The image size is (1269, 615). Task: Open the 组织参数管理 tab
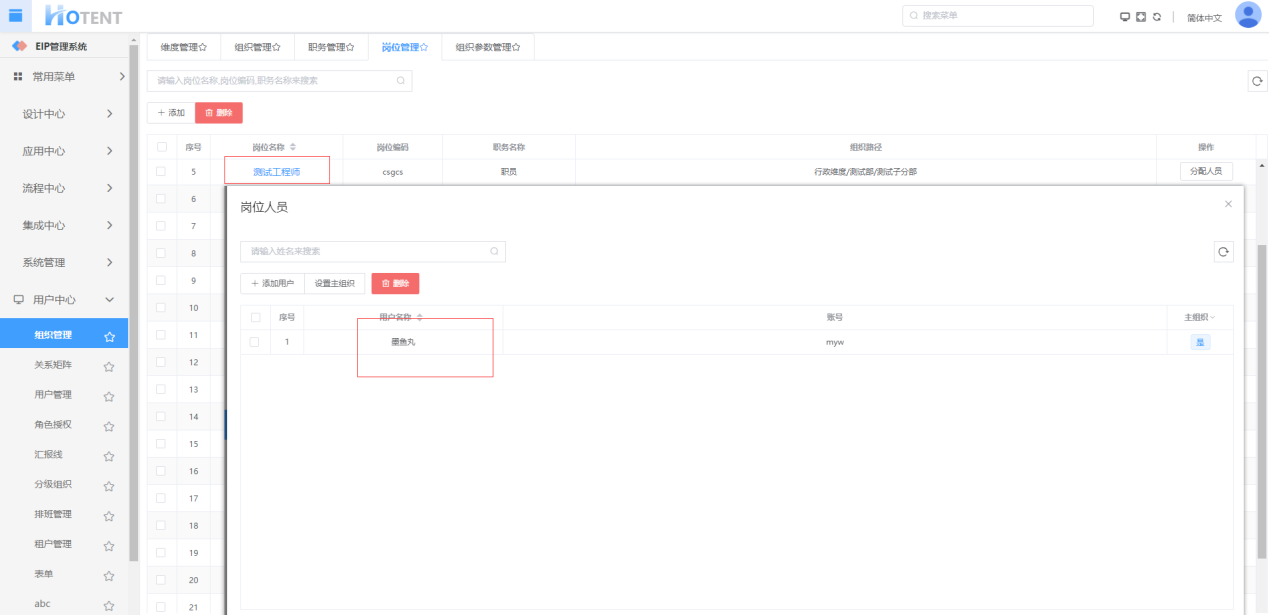tap(487, 47)
